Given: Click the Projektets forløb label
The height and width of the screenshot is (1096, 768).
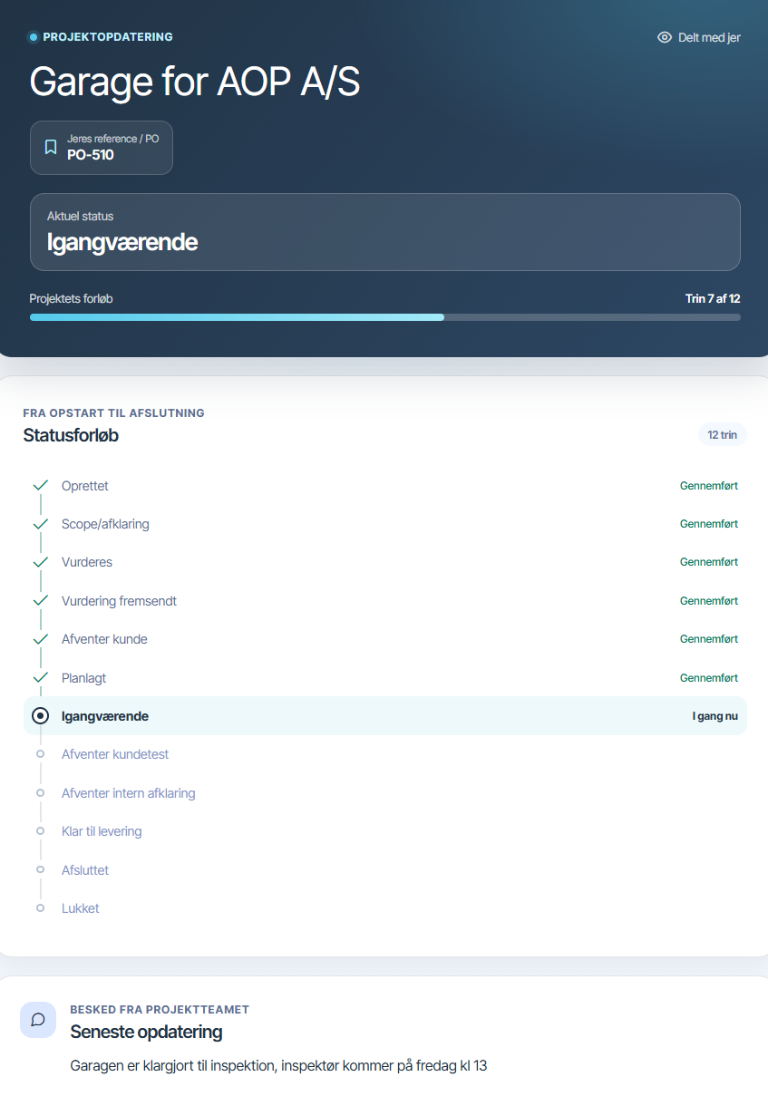Looking at the screenshot, I should click(x=71, y=298).
